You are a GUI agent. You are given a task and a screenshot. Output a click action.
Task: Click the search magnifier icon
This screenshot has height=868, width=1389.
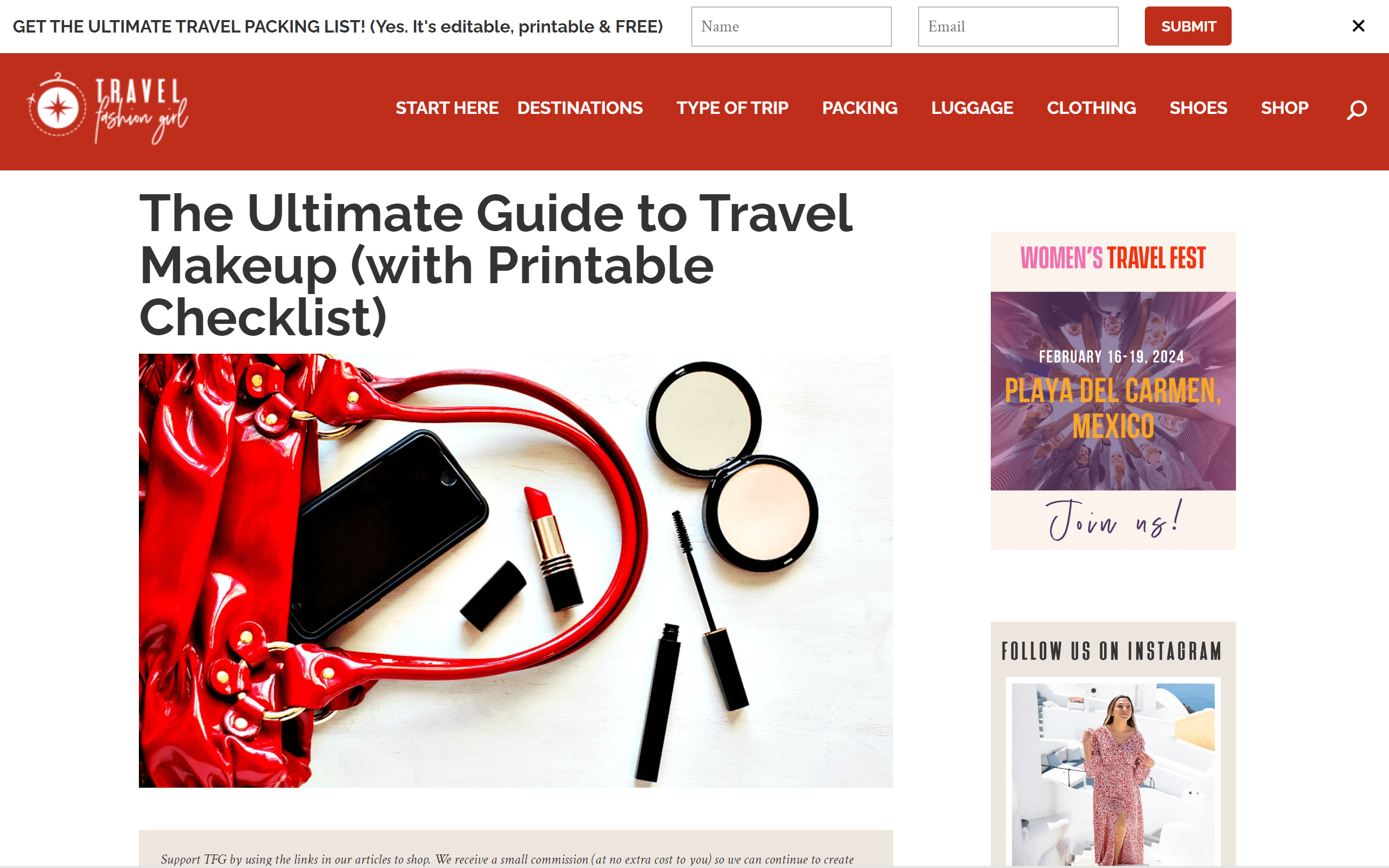1357,109
